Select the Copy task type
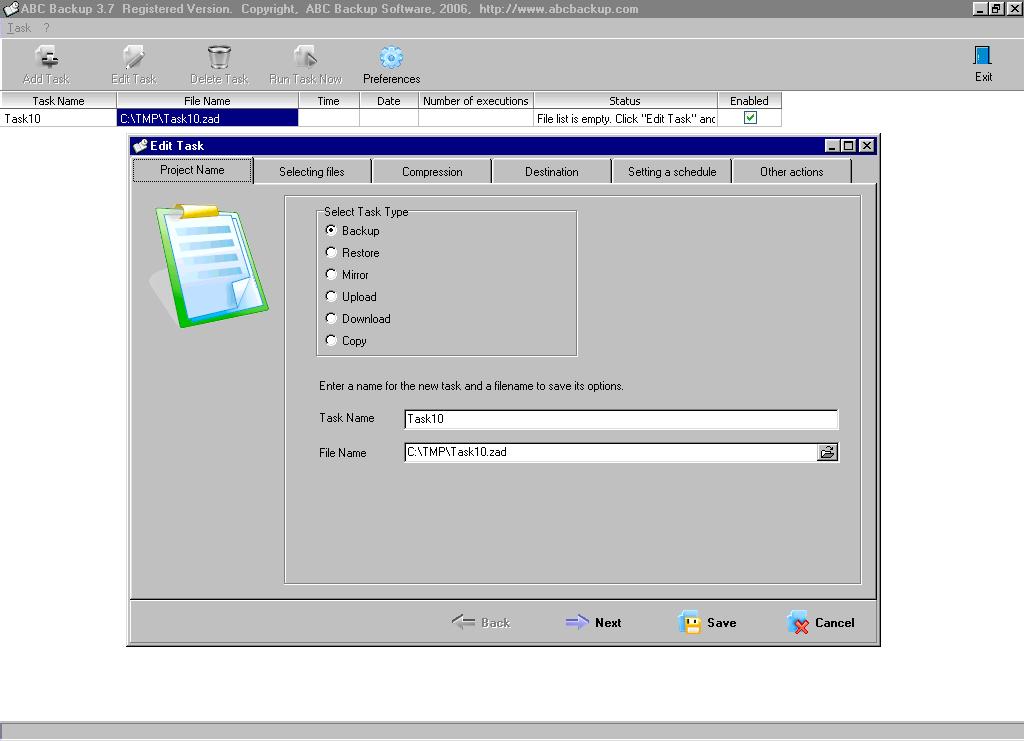The width and height of the screenshot is (1024, 741). [331, 340]
